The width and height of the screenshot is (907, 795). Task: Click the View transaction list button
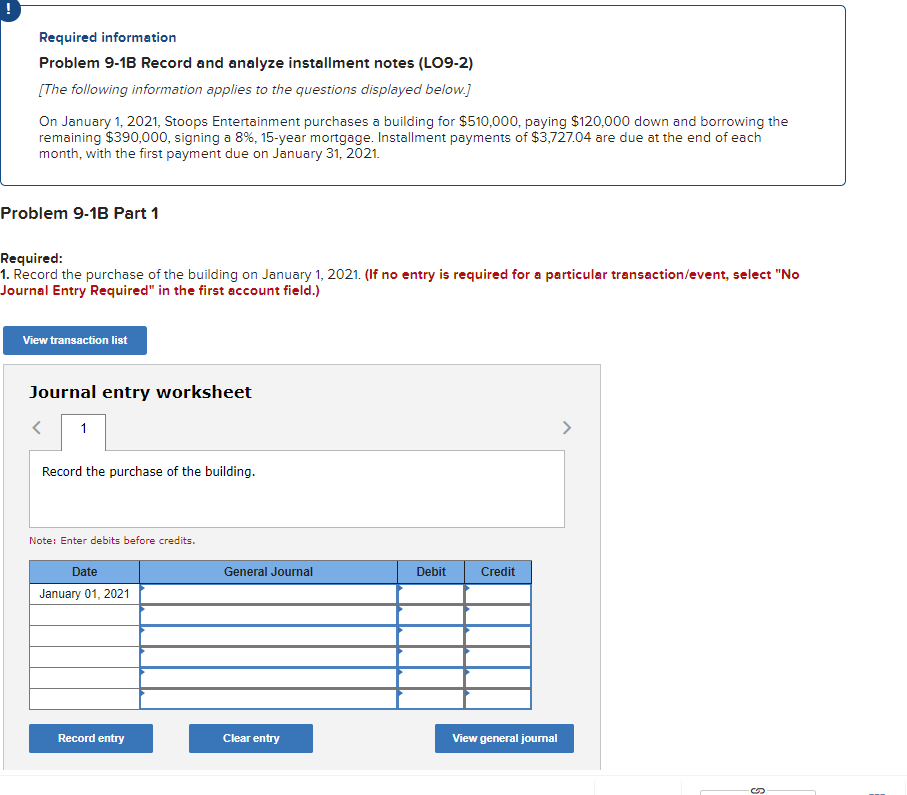click(75, 340)
